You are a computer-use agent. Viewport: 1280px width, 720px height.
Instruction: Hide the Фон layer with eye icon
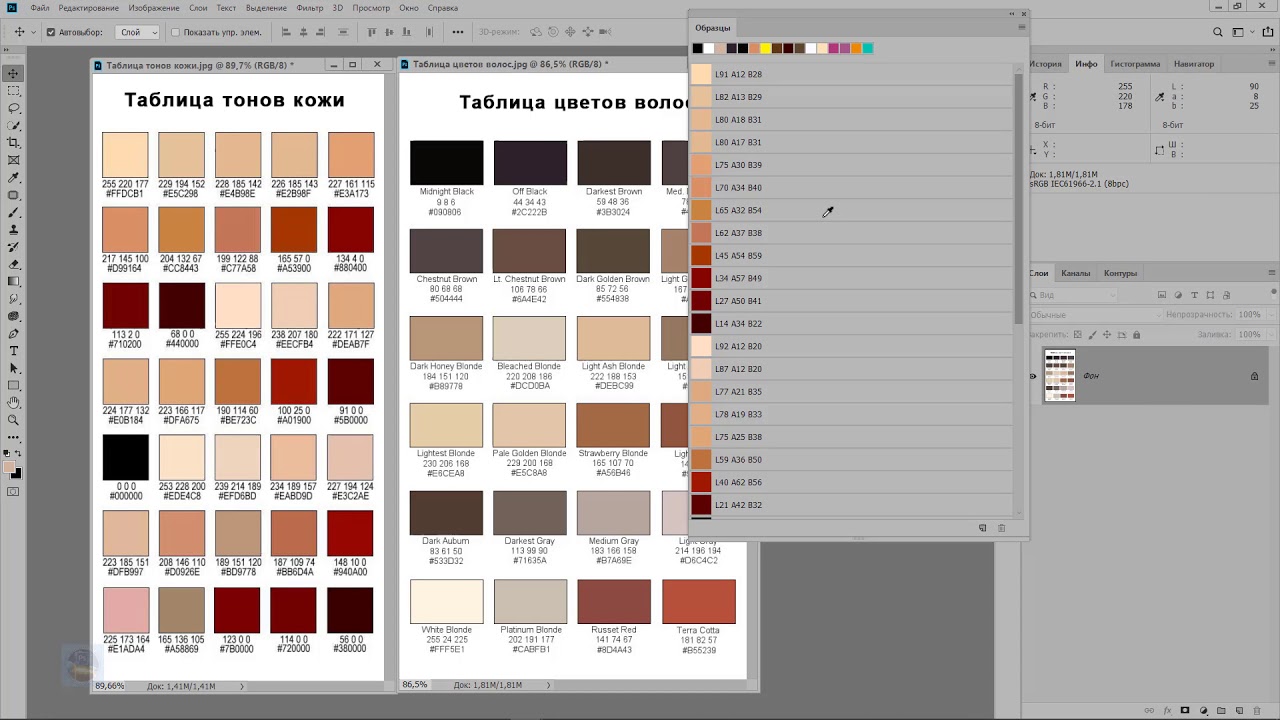1034,376
